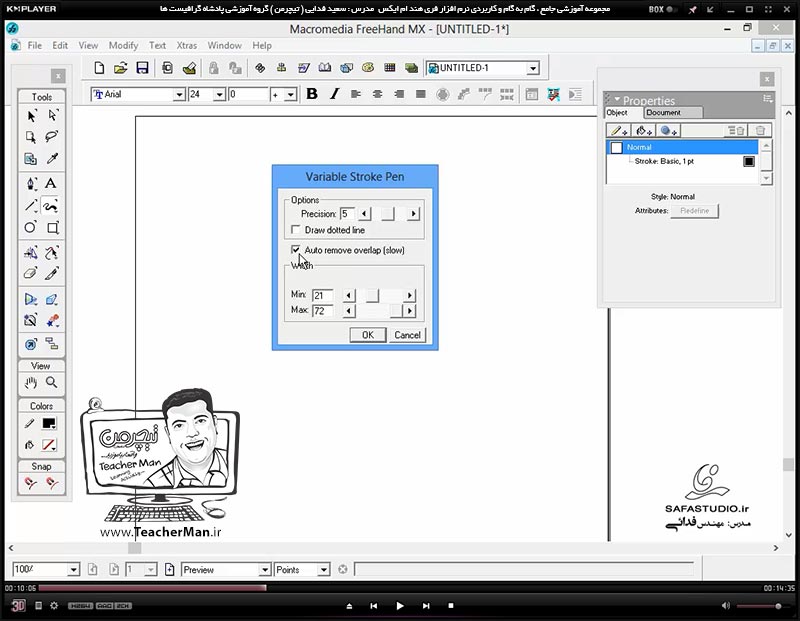Pick the Eyedropper tool
The height and width of the screenshot is (621, 800).
(x=52, y=158)
